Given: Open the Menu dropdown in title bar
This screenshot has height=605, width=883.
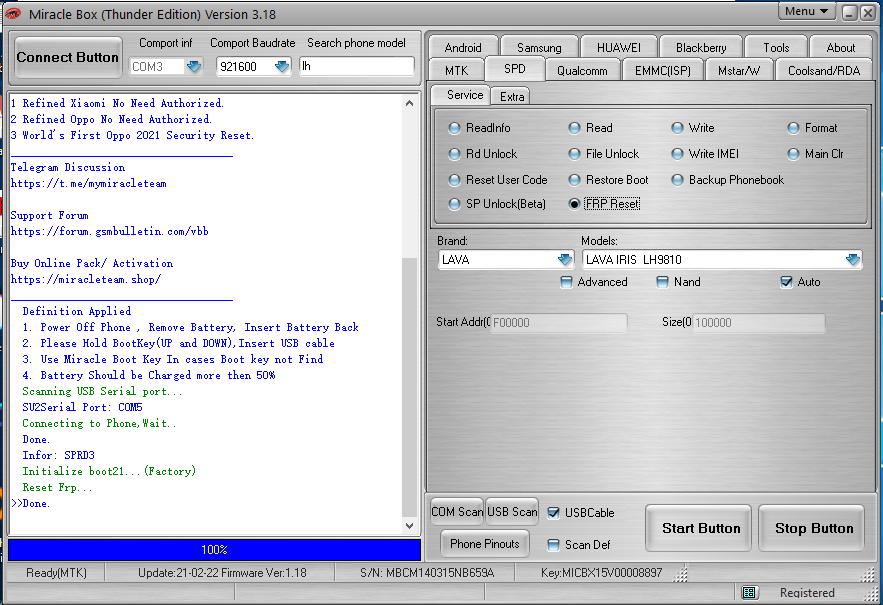Looking at the screenshot, I should (x=806, y=11).
